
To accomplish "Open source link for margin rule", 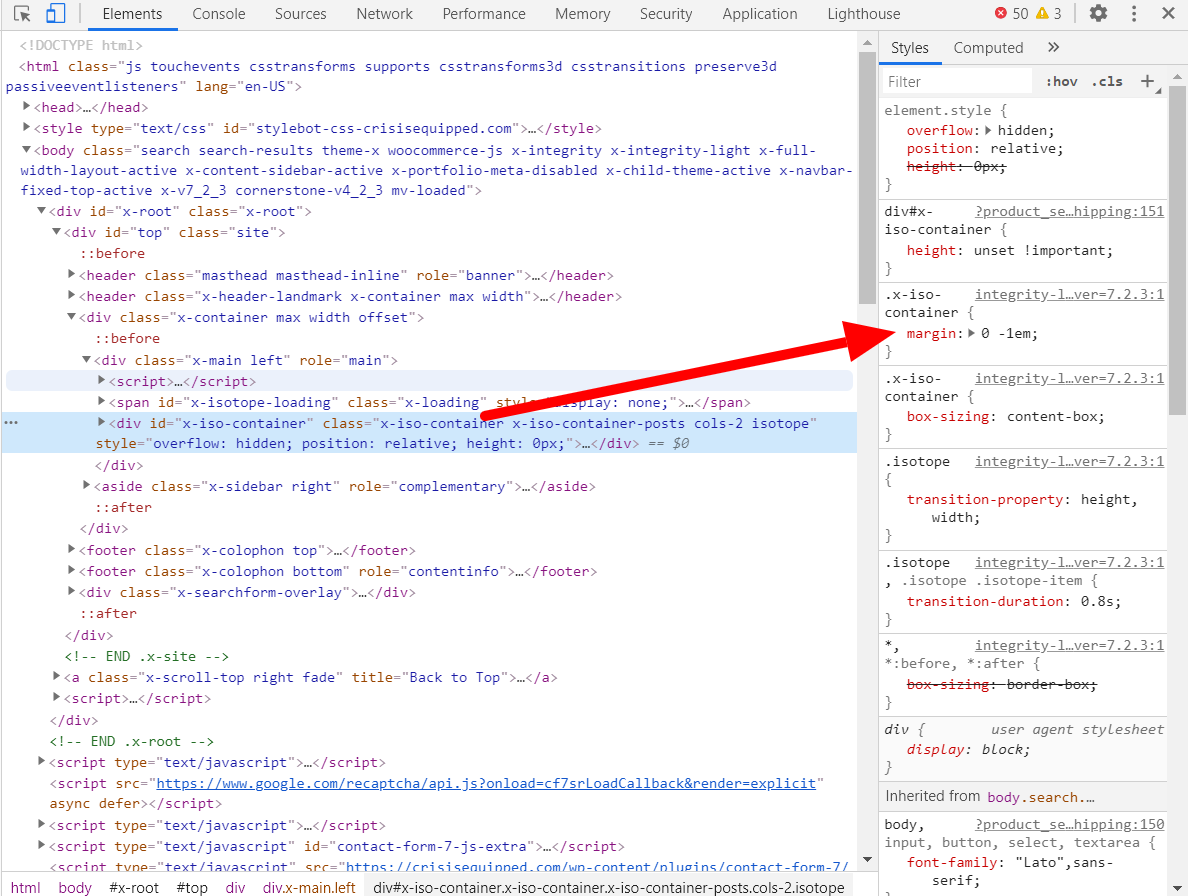I will (1069, 295).
